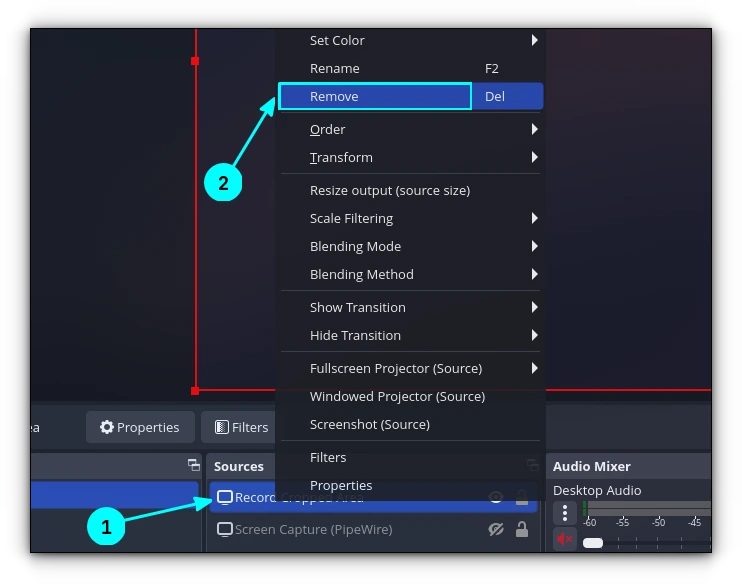This screenshot has width=742, height=585.
Task: Open the Order submenu
Action: [x=410, y=129]
